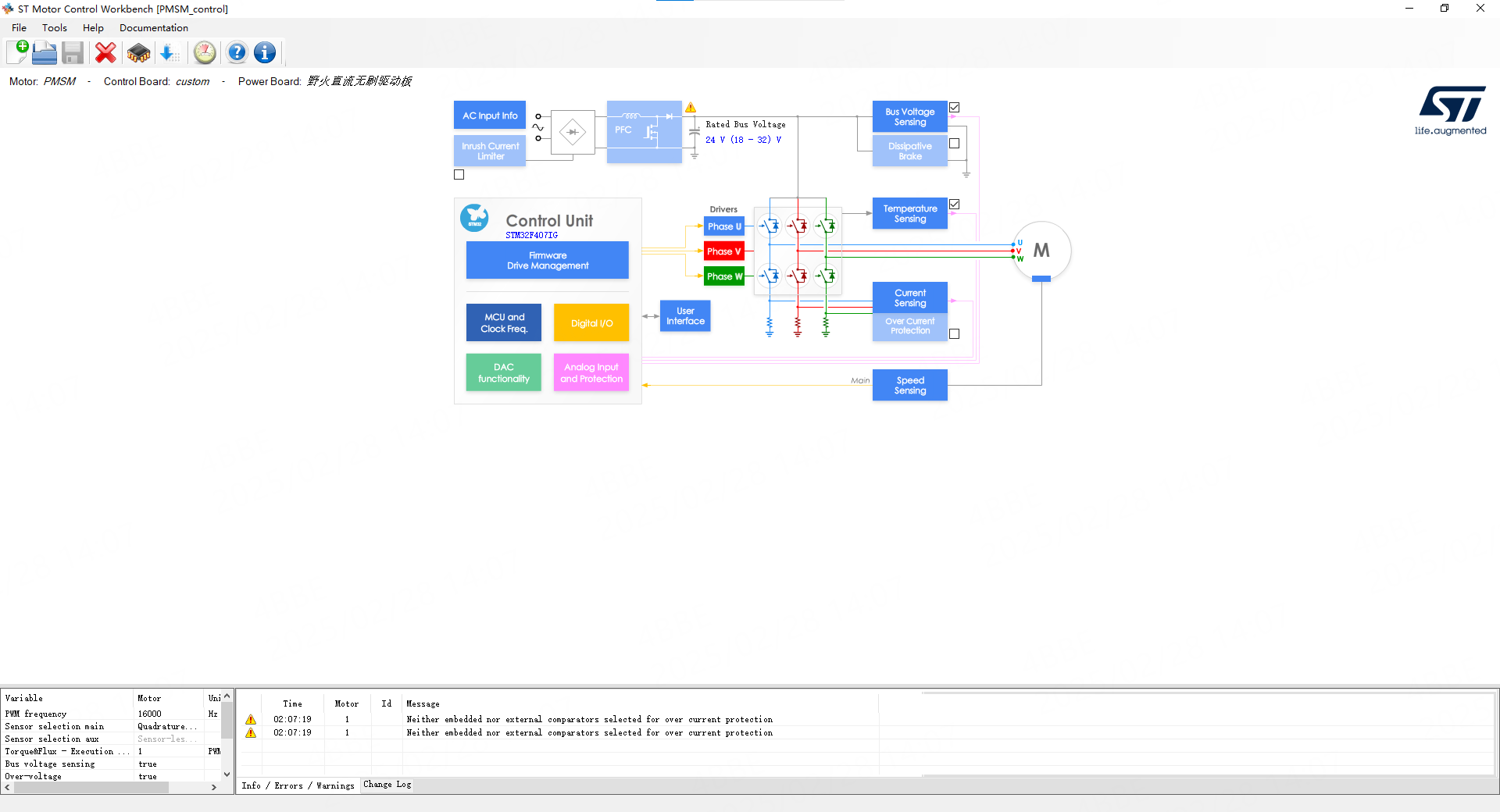Click the variable list scroll down arrow

click(227, 775)
